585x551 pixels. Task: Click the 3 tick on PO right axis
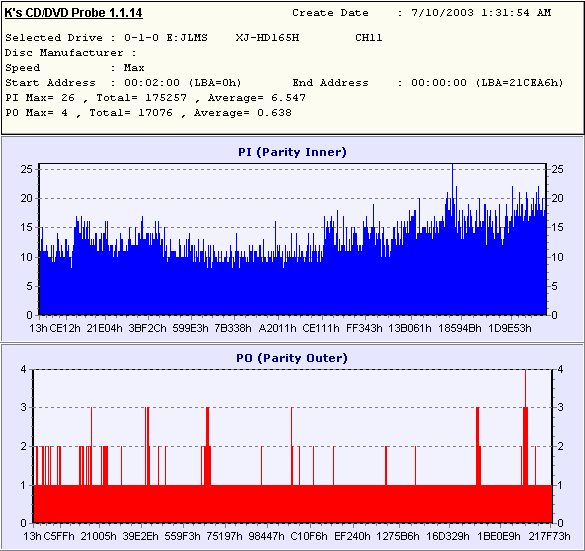tap(560, 407)
